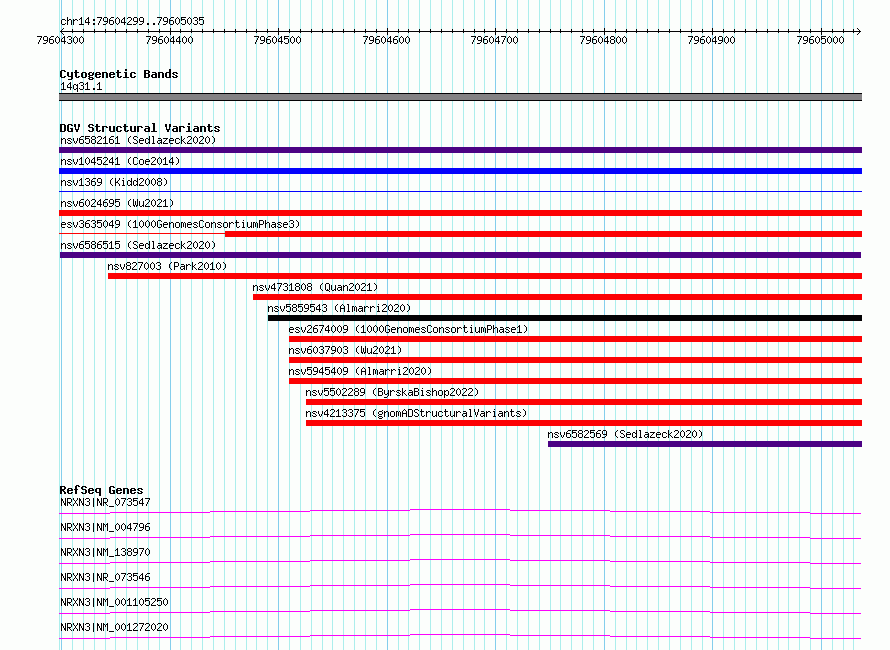890x650 pixels.
Task: Open transcript NRXN3|NM_001105250
Action: click(x=114, y=602)
